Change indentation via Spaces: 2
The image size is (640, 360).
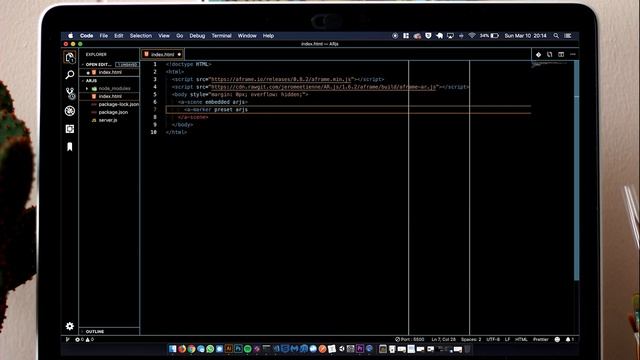(471, 339)
